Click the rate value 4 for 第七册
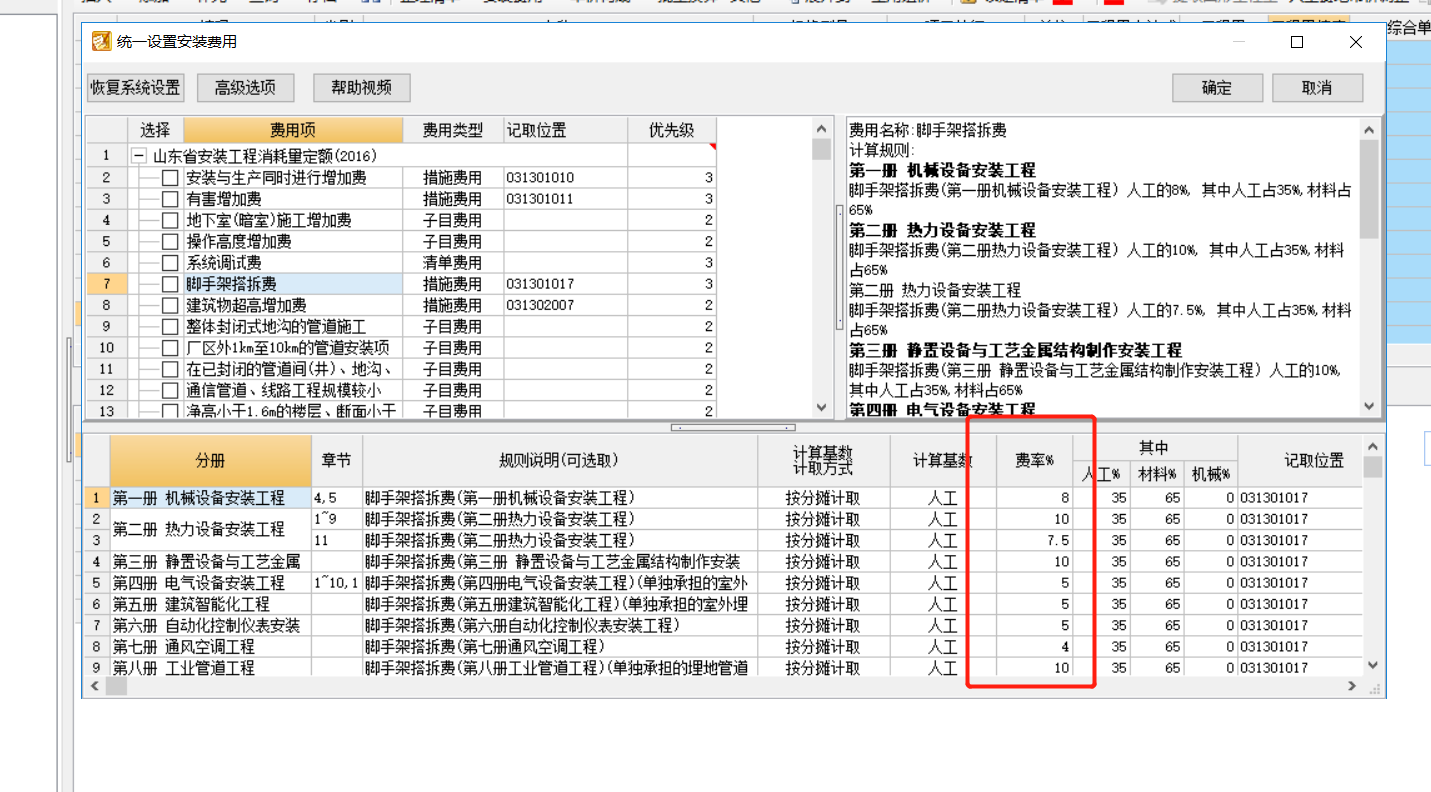 pos(1035,647)
